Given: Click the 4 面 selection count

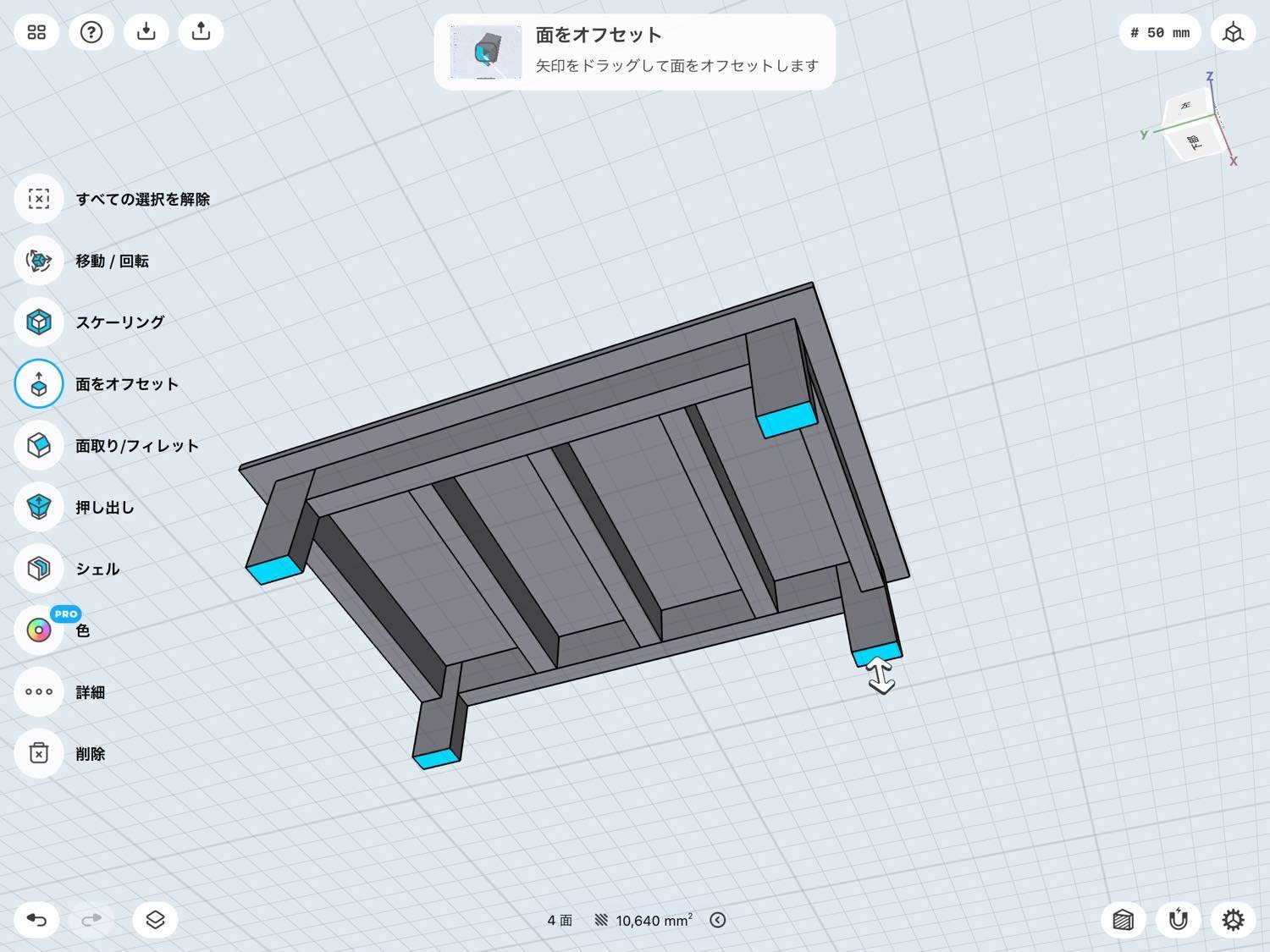Looking at the screenshot, I should point(560,921).
